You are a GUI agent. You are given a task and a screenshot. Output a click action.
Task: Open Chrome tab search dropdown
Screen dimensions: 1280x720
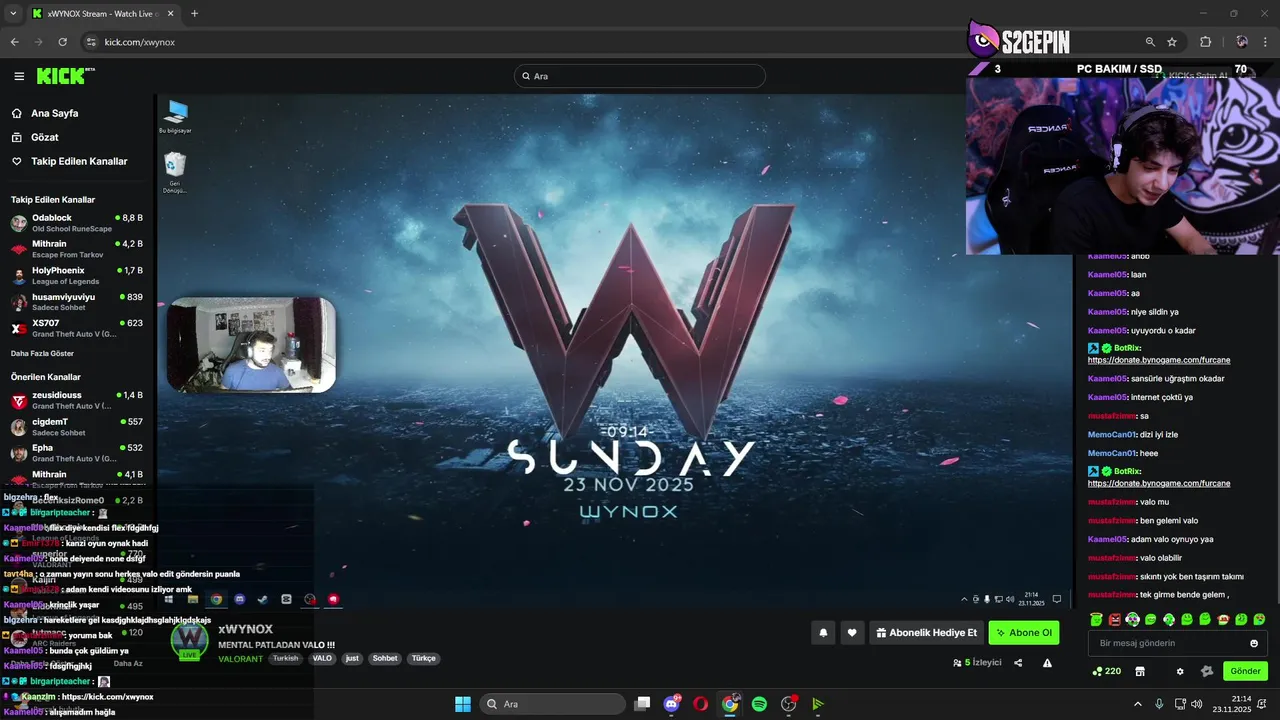click(x=13, y=13)
